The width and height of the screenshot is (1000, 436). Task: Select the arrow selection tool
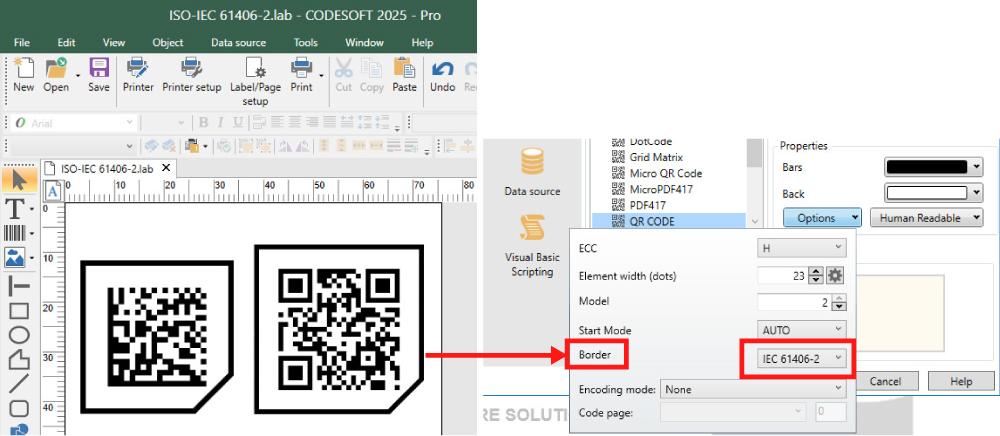click(17, 181)
